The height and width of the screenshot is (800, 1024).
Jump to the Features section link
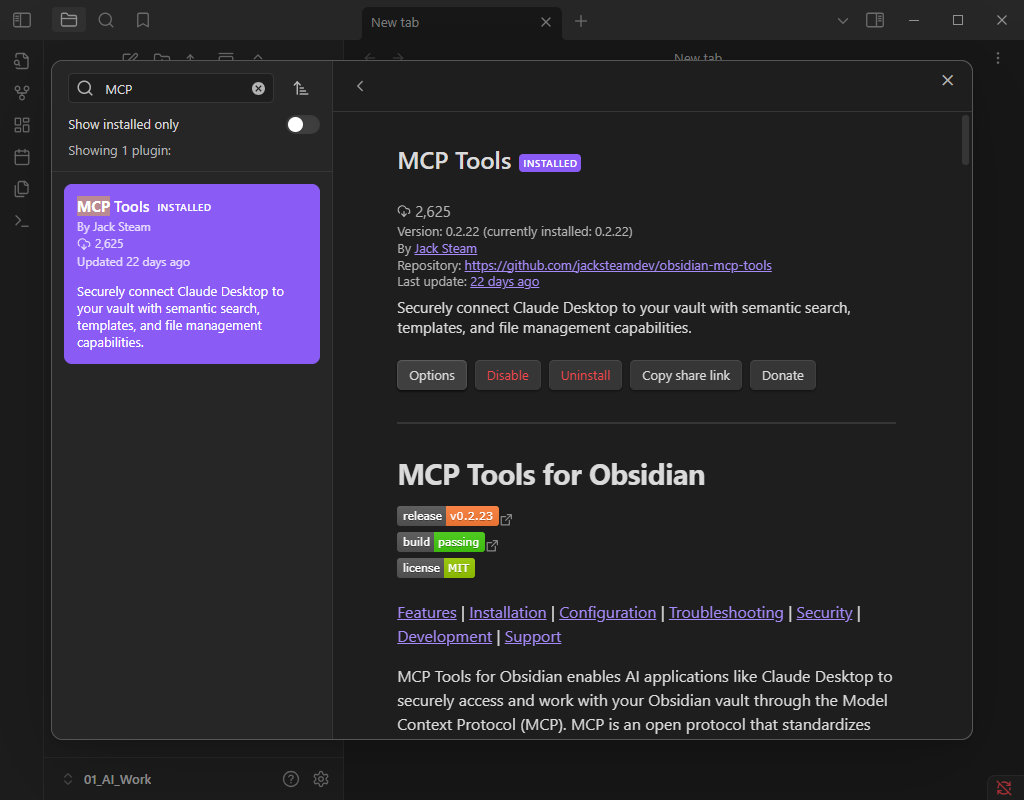tap(426, 613)
